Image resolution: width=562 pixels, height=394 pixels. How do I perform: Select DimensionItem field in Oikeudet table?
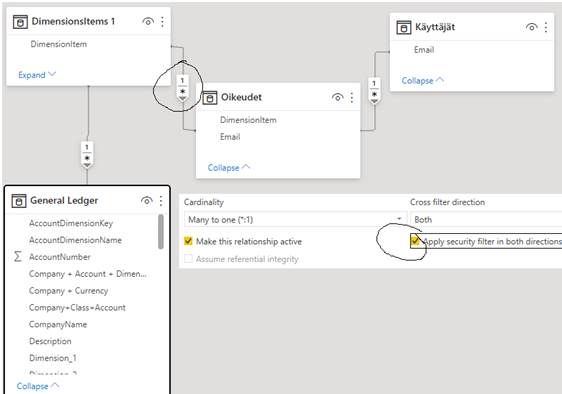point(248,120)
